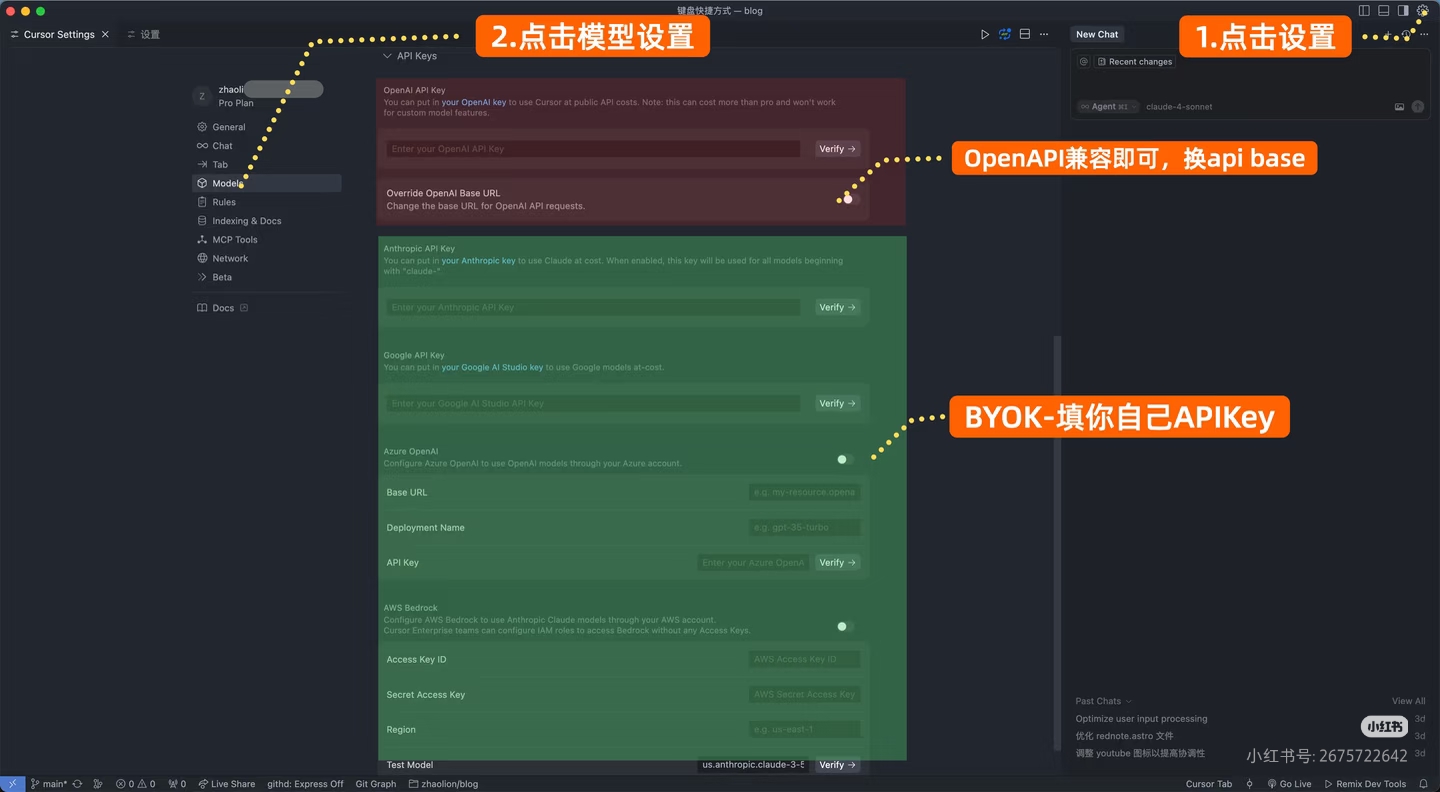Focus the Azure Base URL field

click(x=805, y=492)
